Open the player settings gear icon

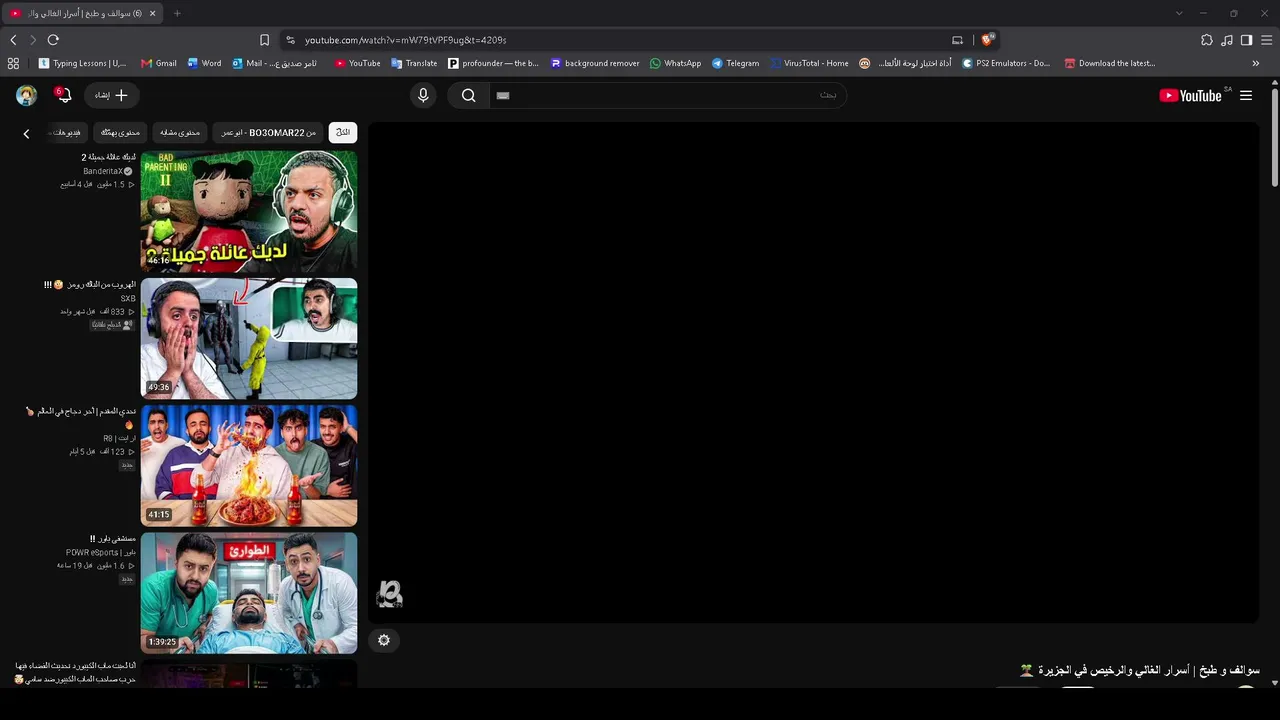[384, 640]
